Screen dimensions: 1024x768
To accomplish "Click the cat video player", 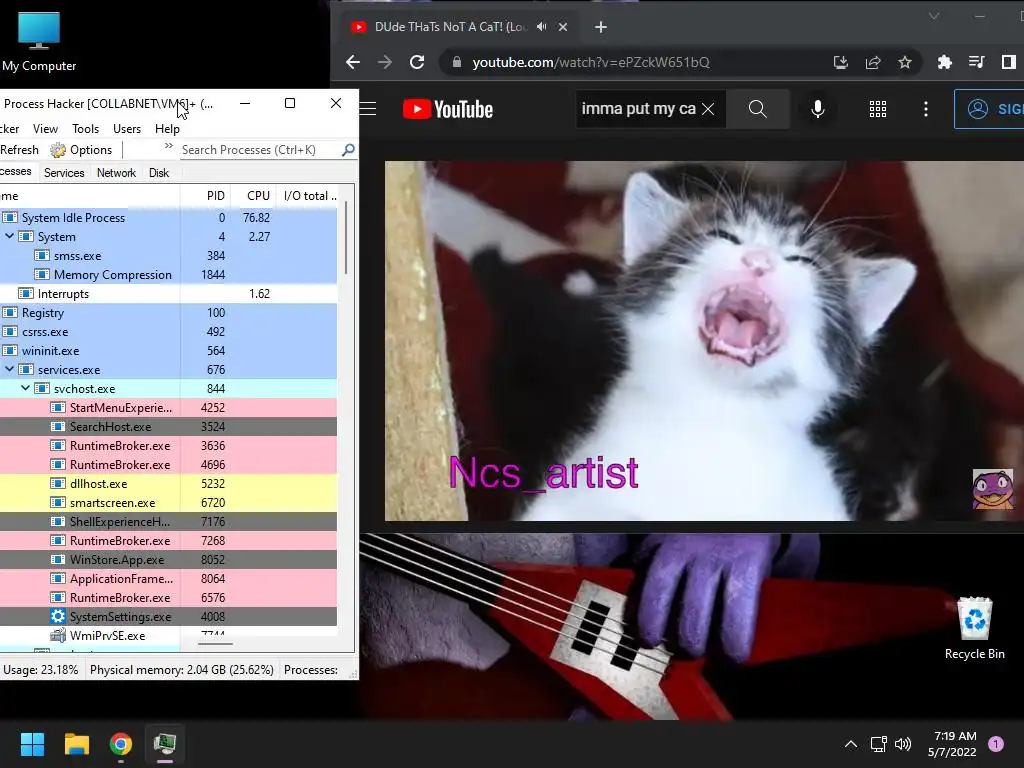I will tap(704, 341).
